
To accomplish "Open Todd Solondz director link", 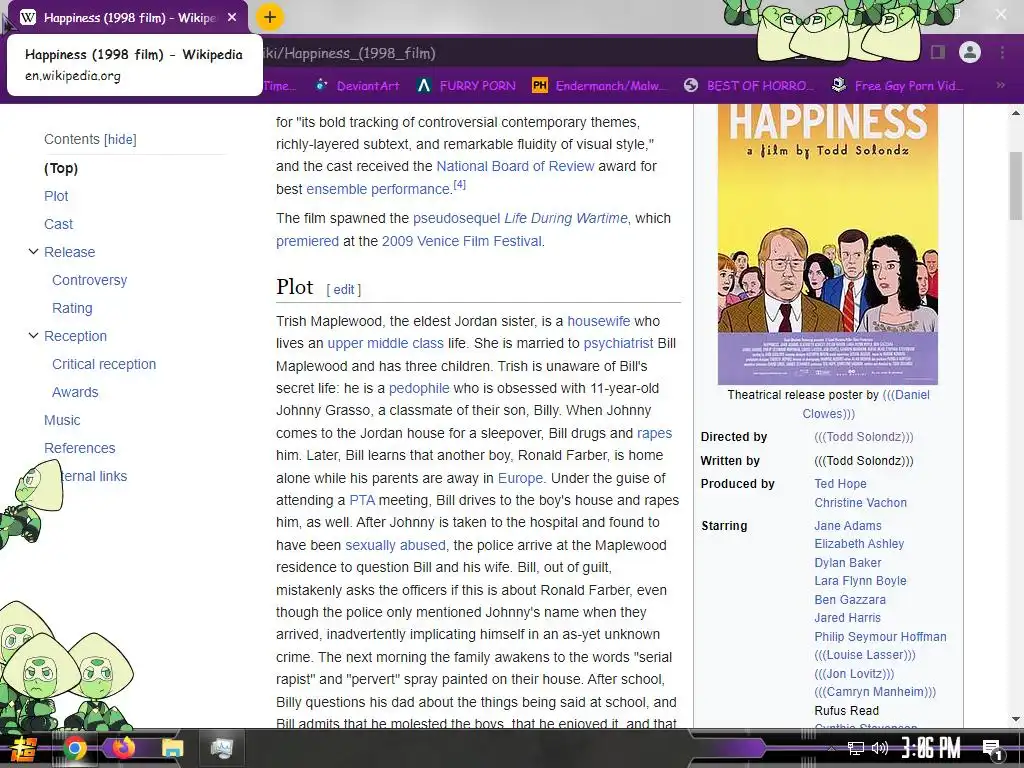I will pyautogui.click(x=863, y=437).
